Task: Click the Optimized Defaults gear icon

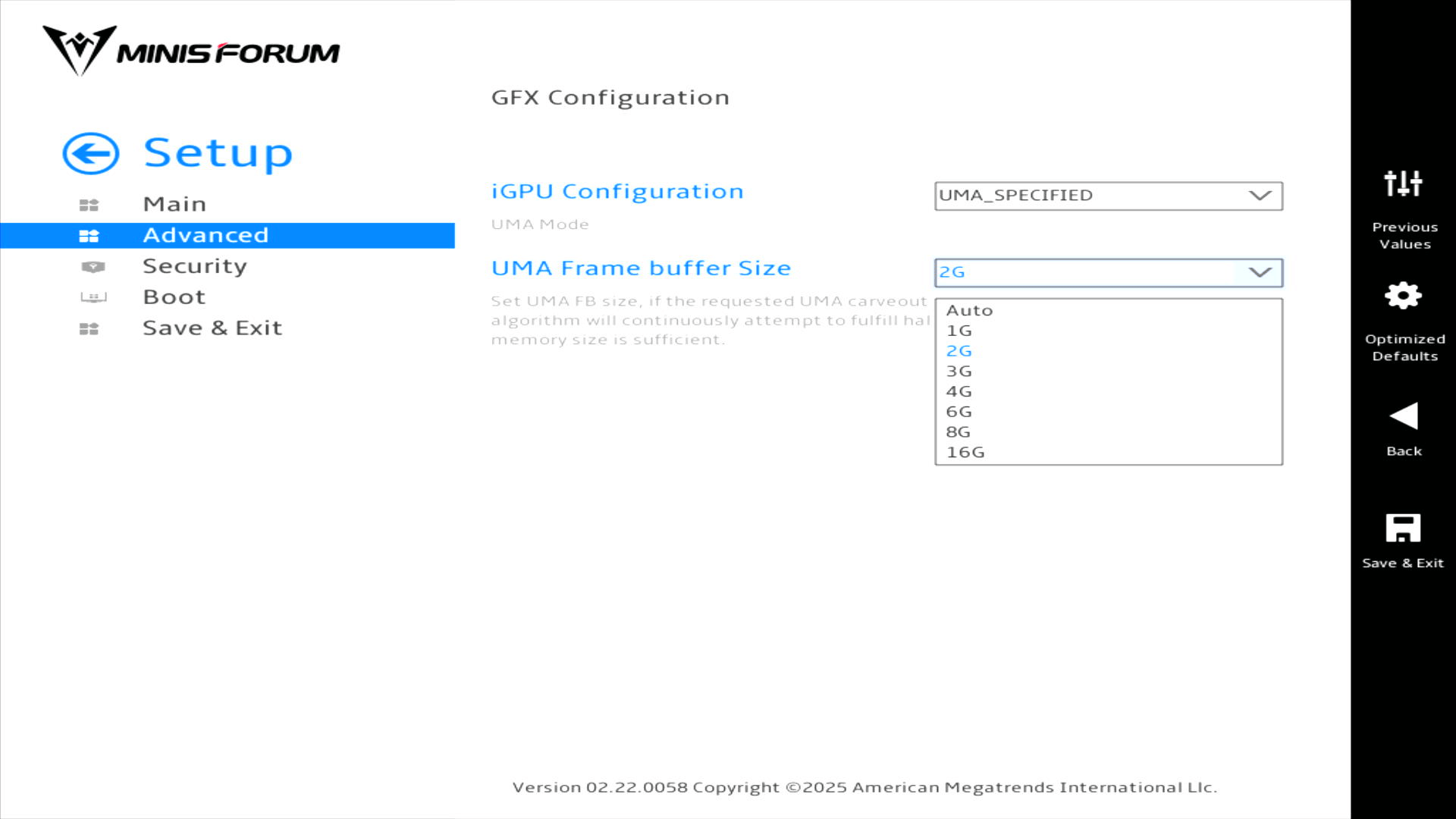Action: point(1403,295)
